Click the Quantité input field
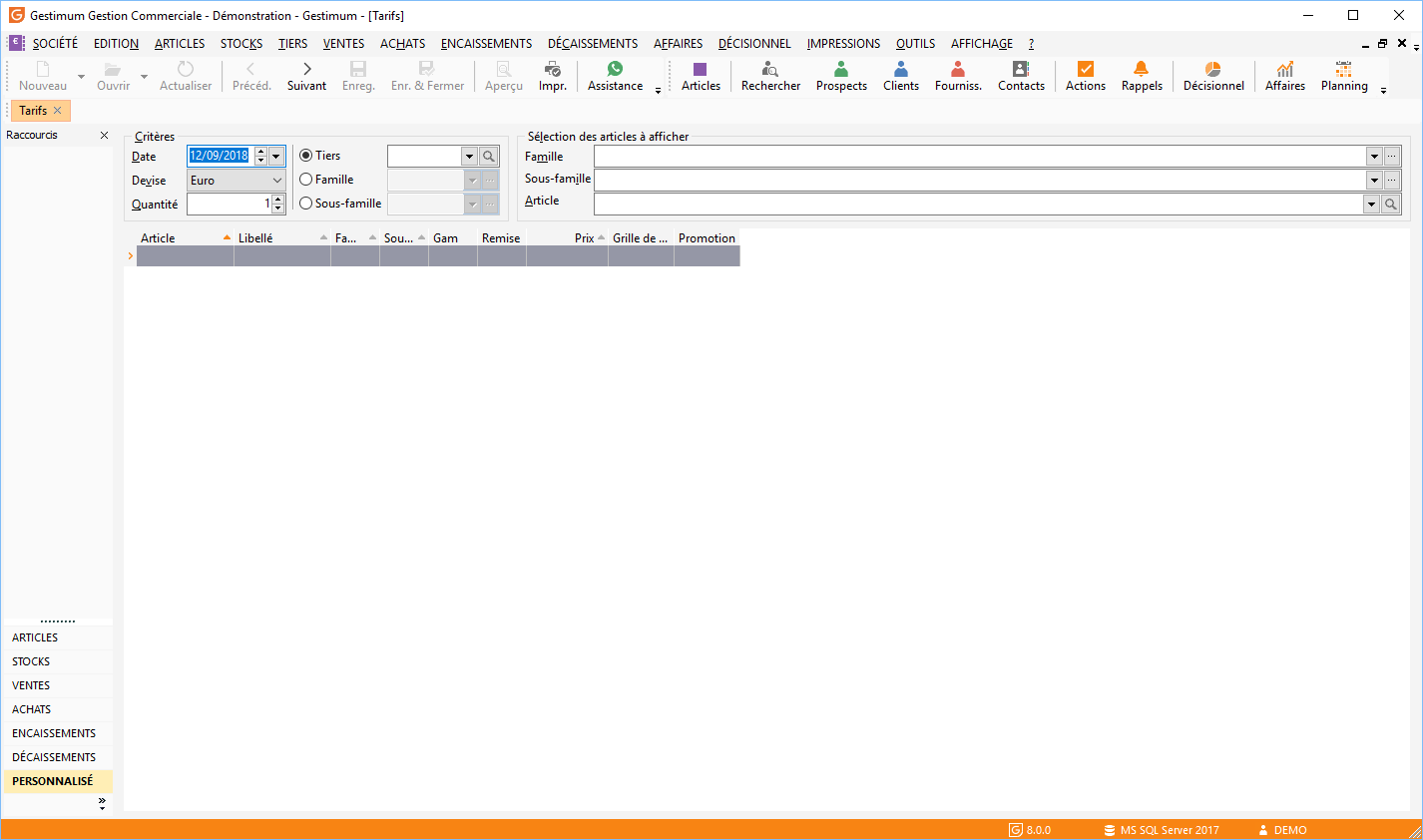The width and height of the screenshot is (1423, 840). [229, 204]
